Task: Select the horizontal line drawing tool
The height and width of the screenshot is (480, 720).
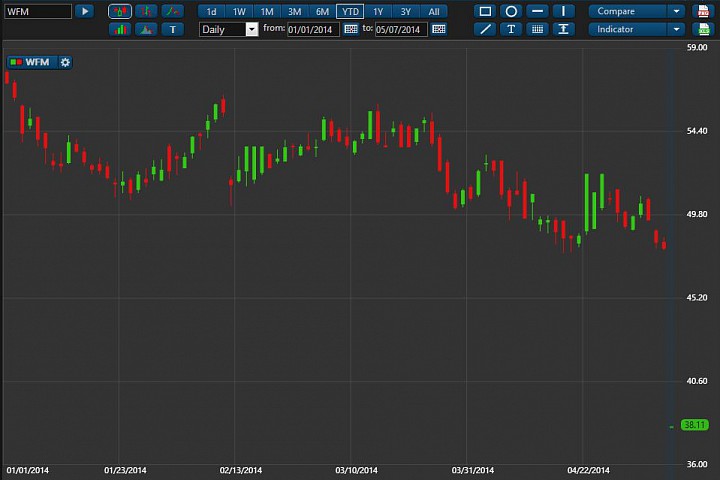Action: 537,11
